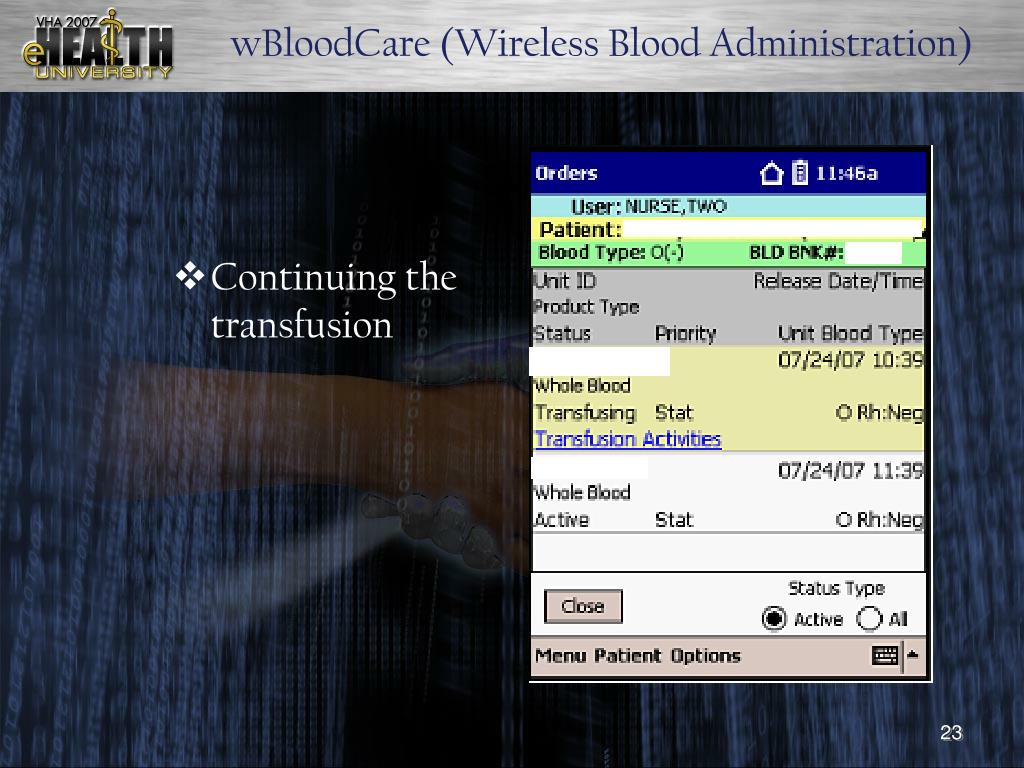Click the Orders window title
This screenshot has width=1024, height=768.
coord(566,174)
